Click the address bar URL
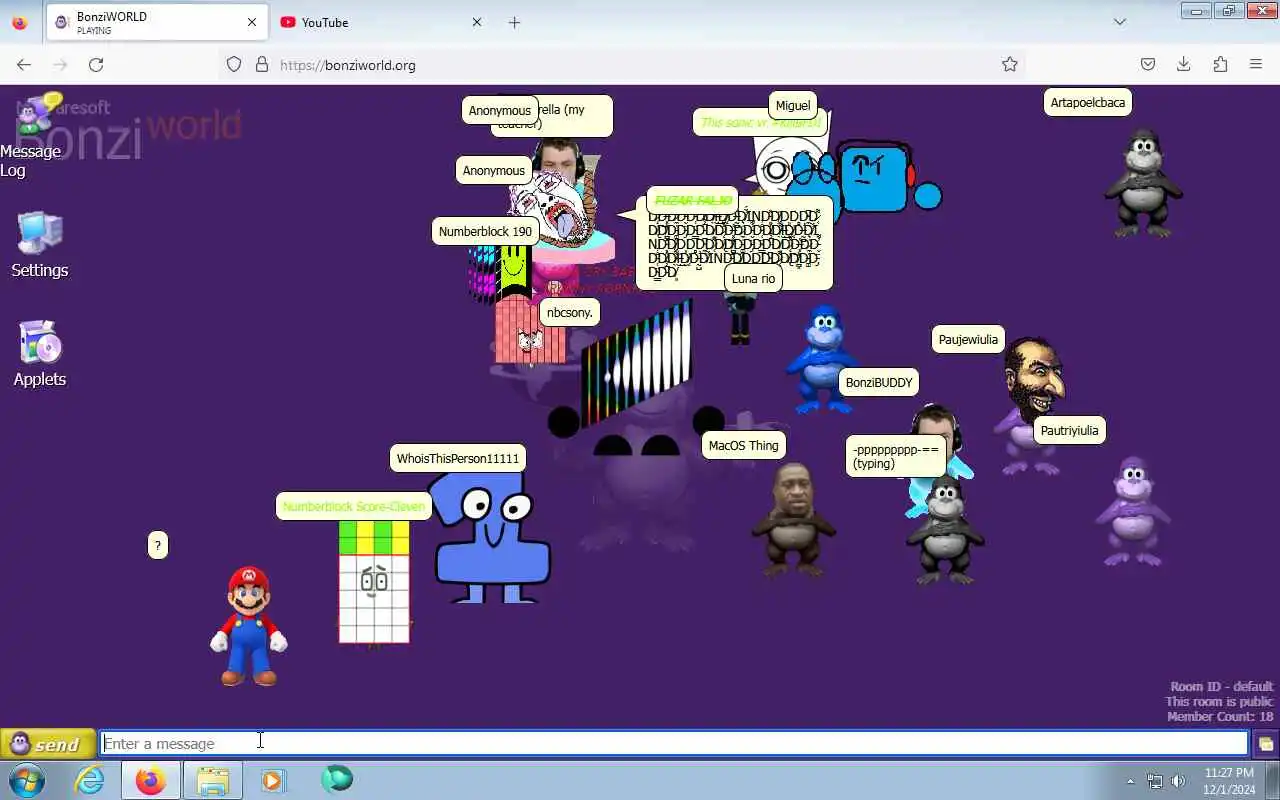 click(348, 65)
